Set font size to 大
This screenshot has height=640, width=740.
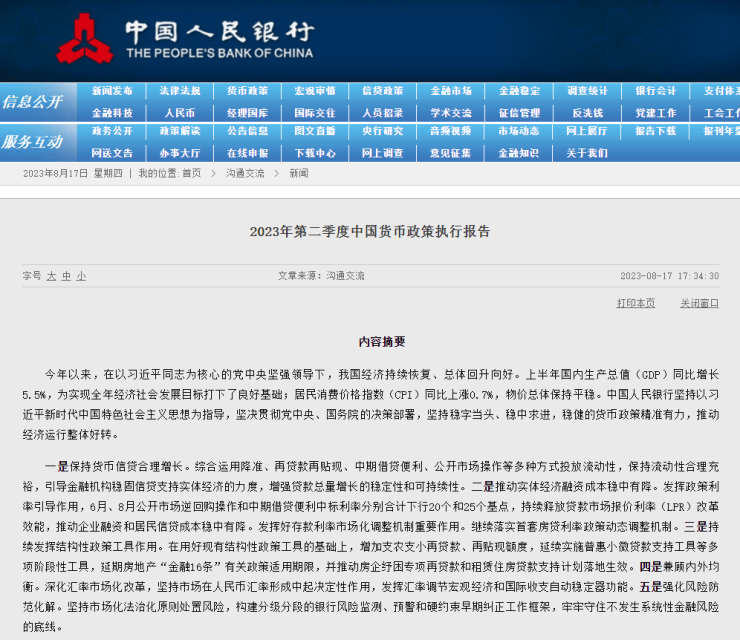(51, 275)
